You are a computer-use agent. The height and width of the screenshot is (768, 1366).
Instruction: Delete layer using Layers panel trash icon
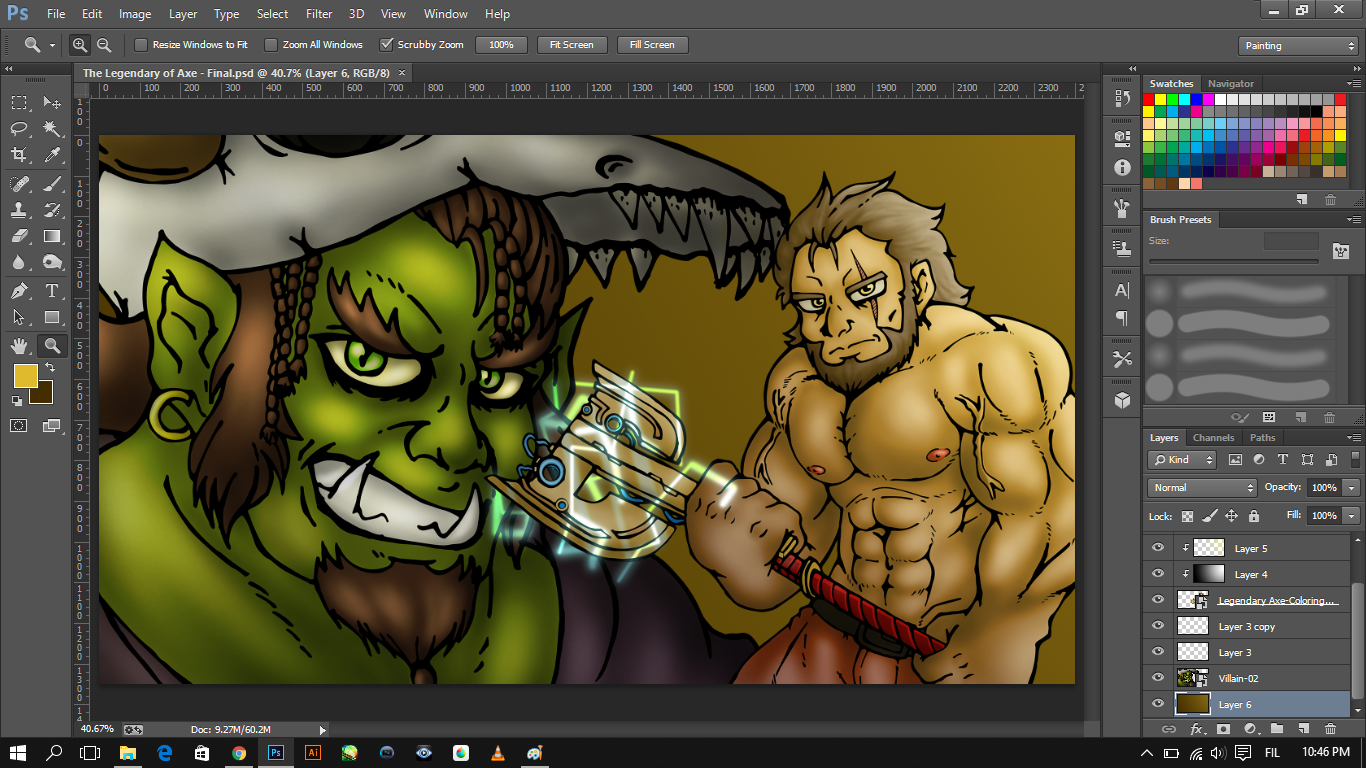coord(1331,729)
